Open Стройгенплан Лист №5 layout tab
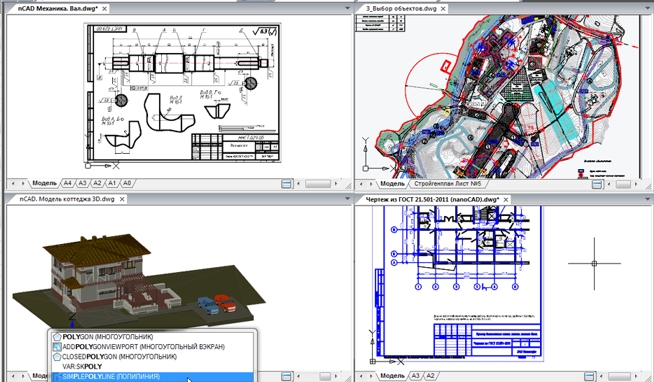Viewport: 654px width, 382px height. coord(448,183)
